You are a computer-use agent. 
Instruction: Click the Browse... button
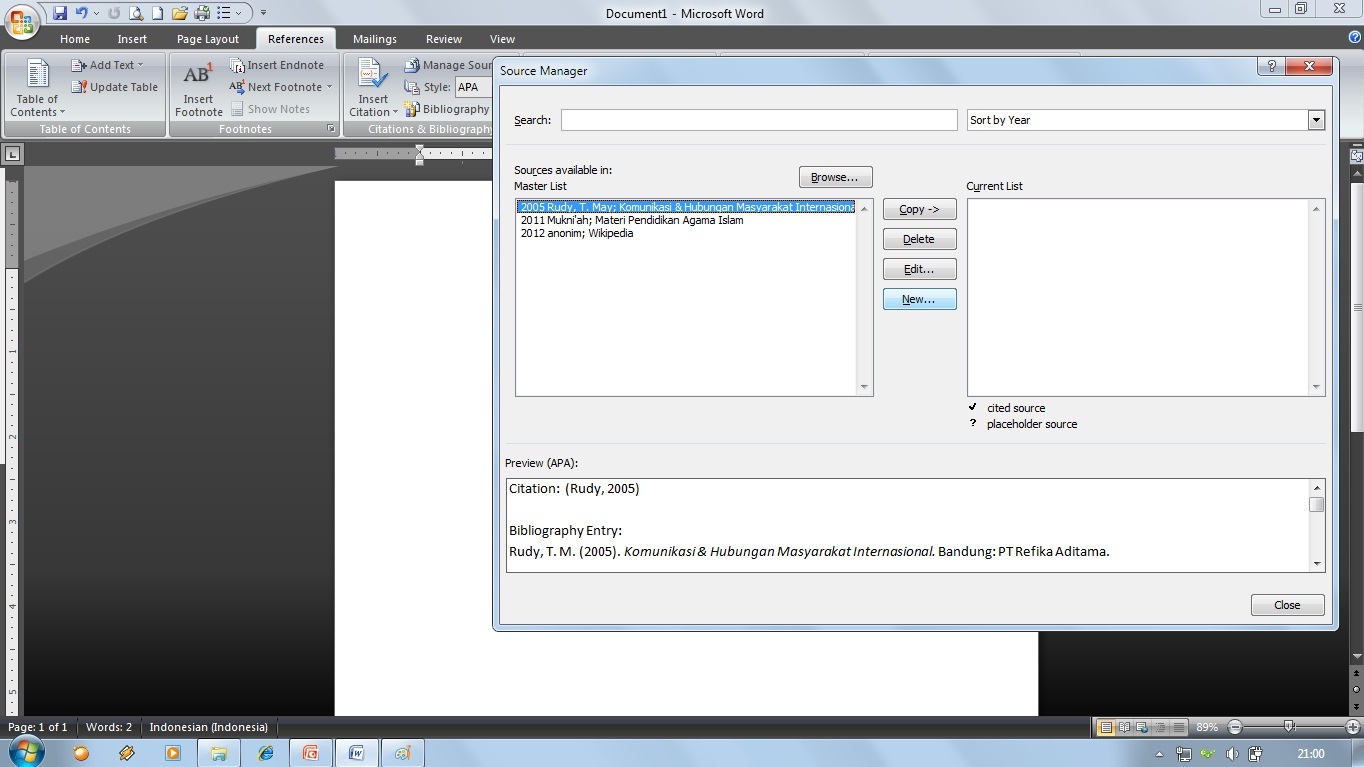[835, 177]
